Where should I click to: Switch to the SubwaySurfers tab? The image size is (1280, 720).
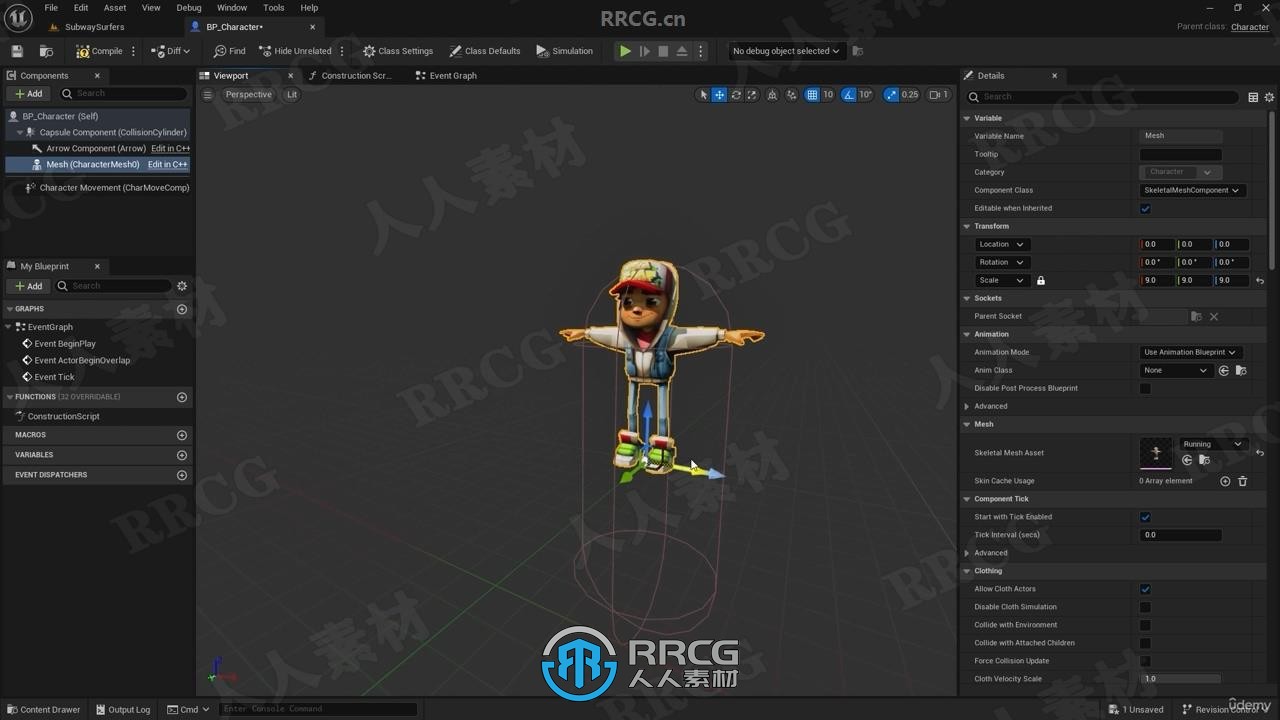tap(95, 27)
